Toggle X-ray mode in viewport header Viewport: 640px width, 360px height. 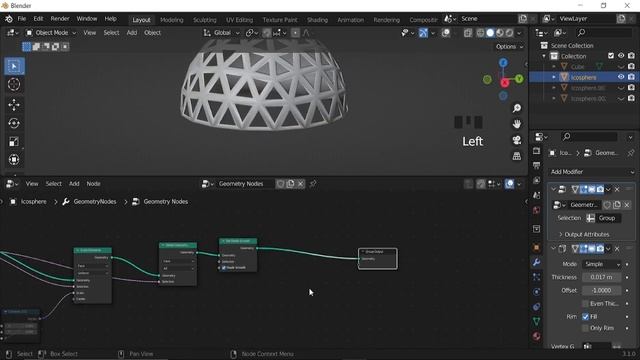tap(468, 33)
